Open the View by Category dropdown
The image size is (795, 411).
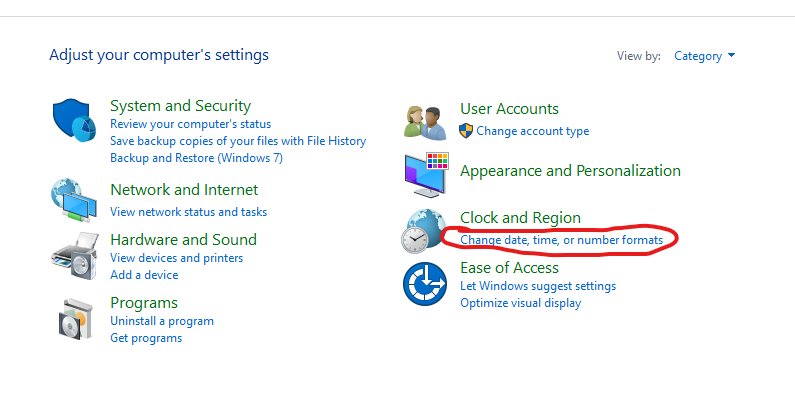(704, 56)
